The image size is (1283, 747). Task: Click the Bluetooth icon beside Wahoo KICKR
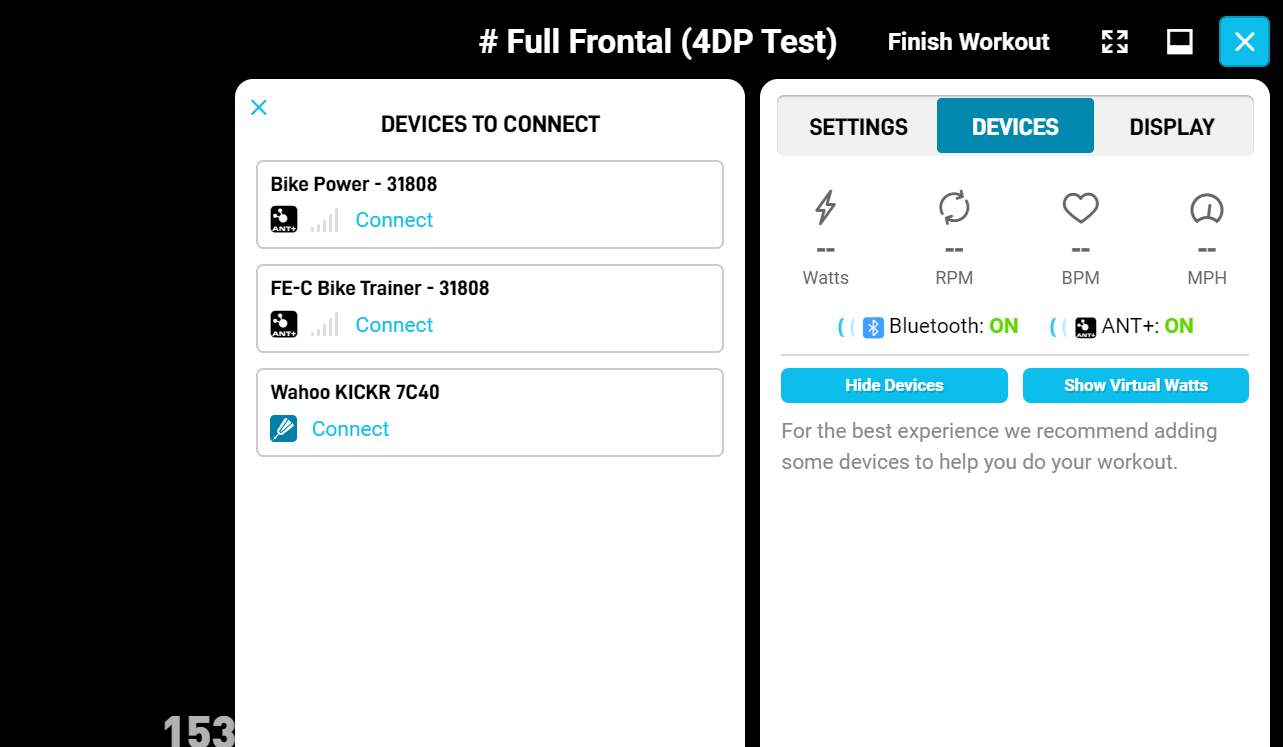click(284, 428)
